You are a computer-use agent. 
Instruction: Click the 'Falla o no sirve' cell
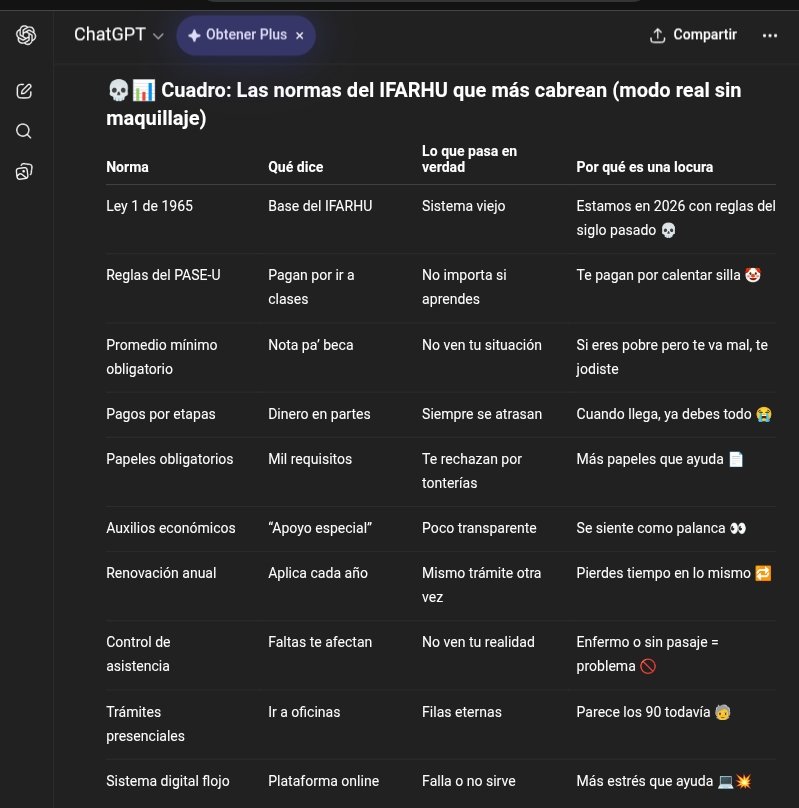(x=469, y=781)
